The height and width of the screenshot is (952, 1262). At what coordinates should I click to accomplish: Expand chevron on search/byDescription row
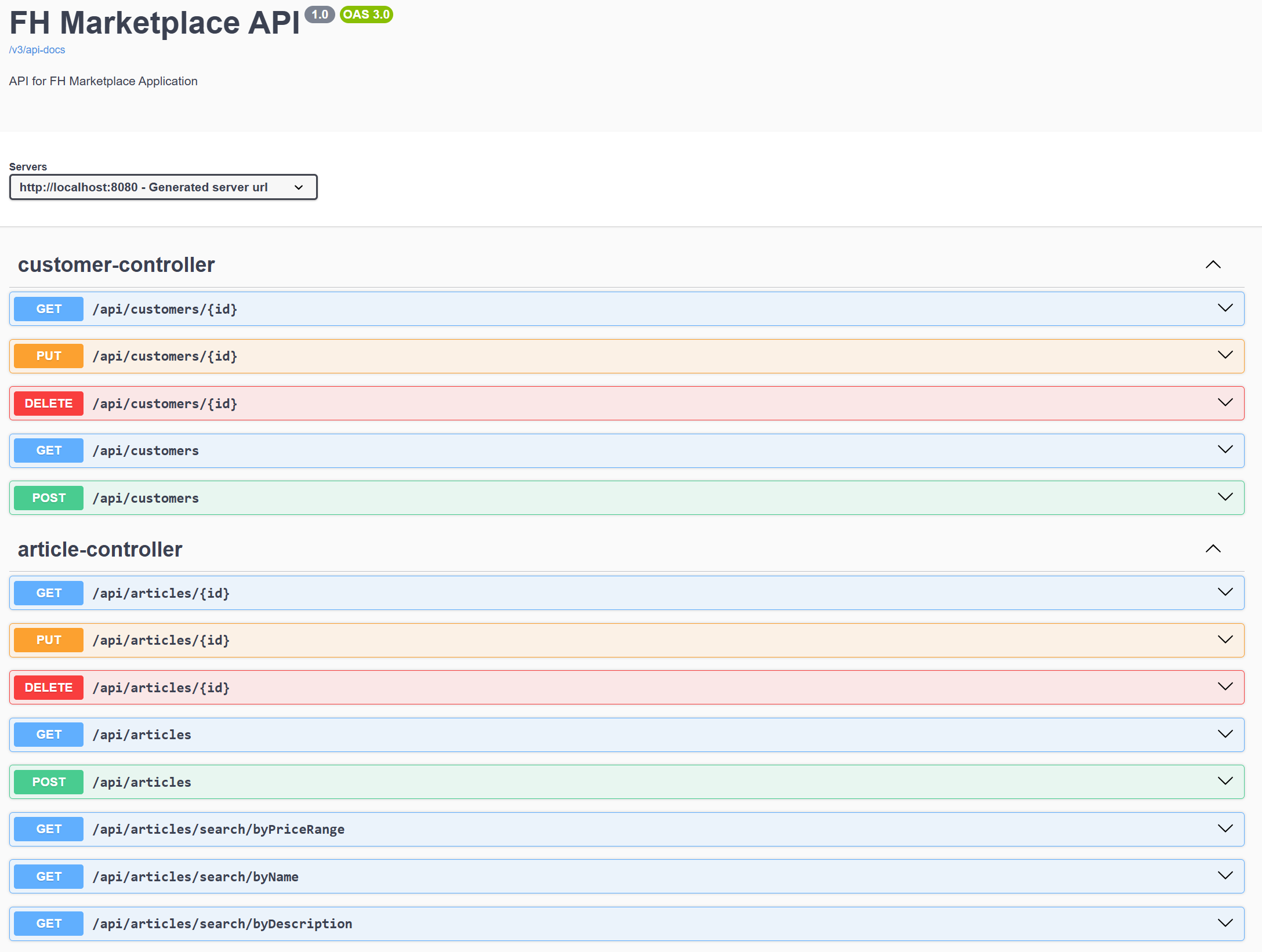pyautogui.click(x=1225, y=924)
